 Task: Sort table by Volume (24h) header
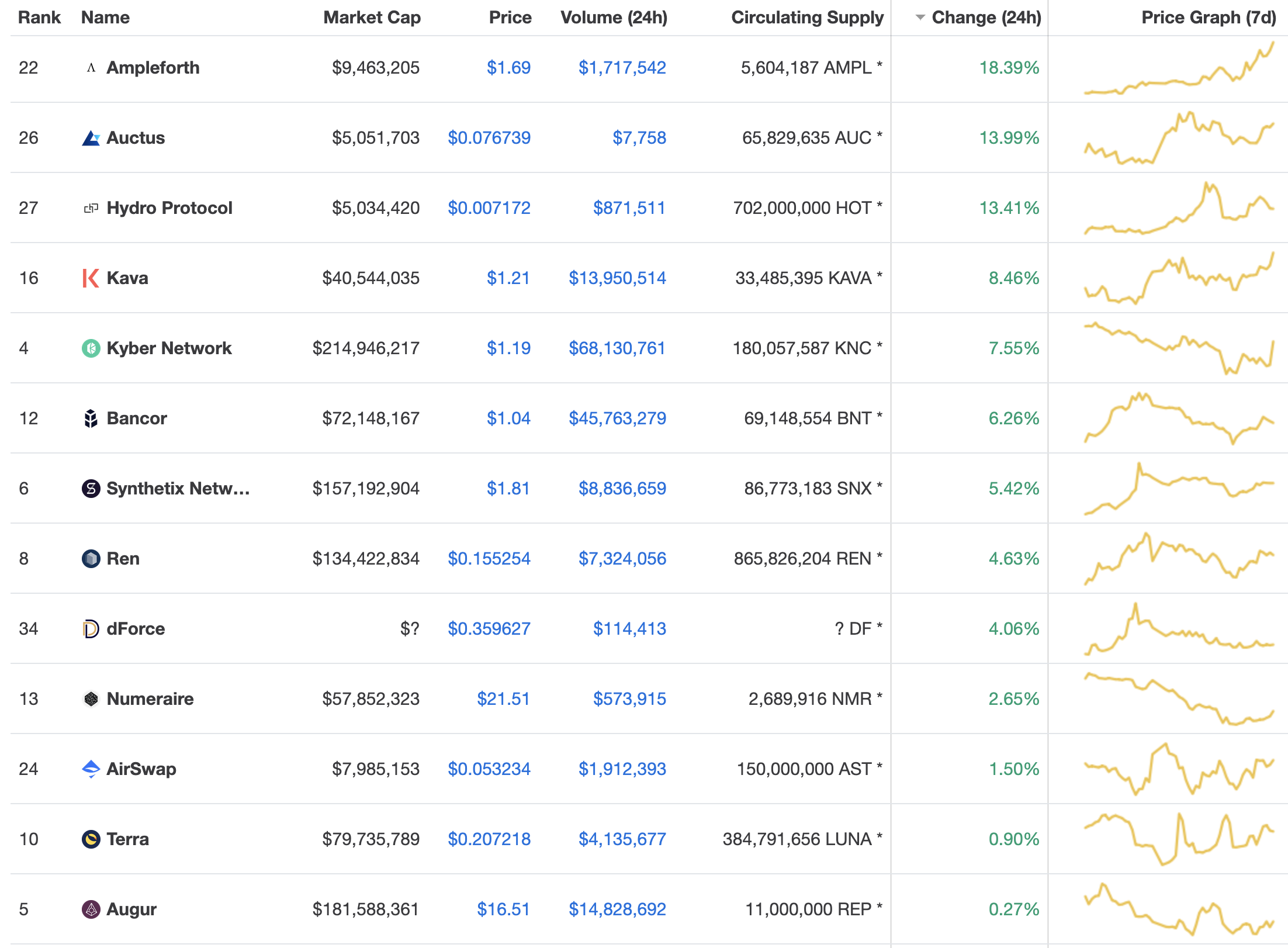pos(614,18)
